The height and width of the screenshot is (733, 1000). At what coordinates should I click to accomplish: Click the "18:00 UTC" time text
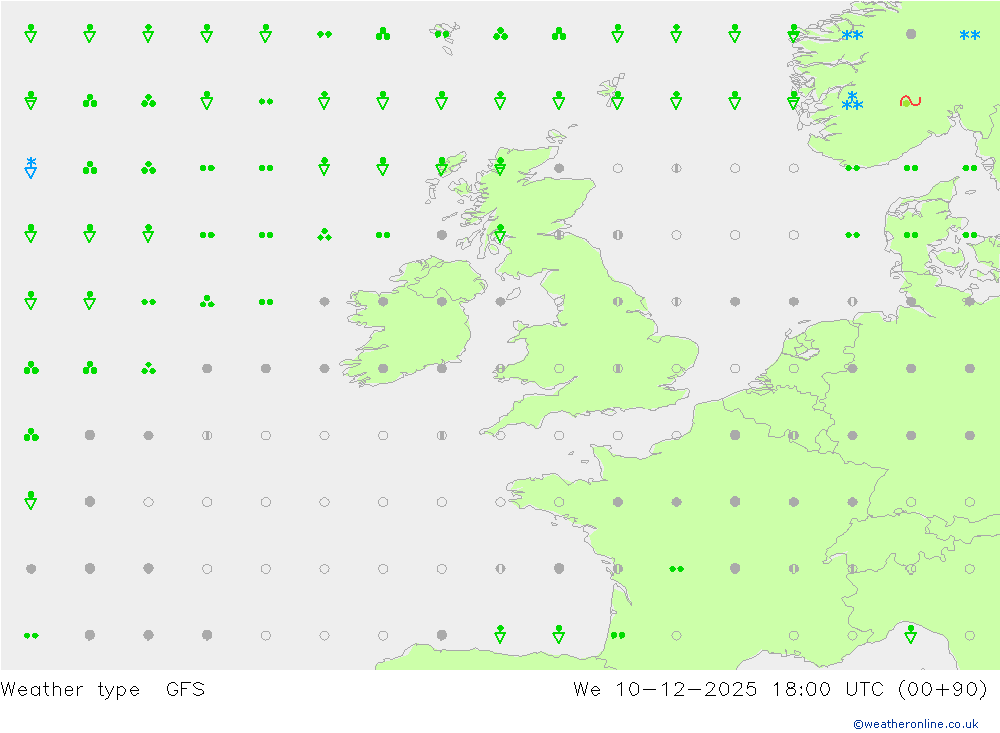click(827, 689)
